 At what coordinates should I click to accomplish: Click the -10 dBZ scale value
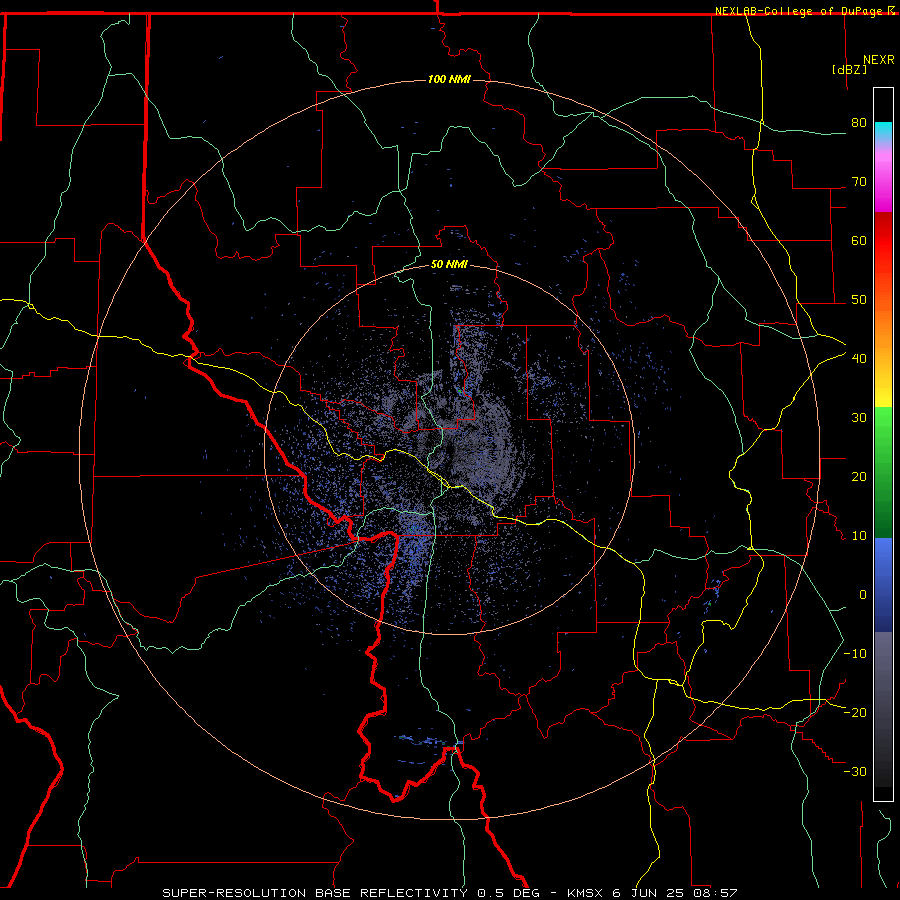click(855, 654)
